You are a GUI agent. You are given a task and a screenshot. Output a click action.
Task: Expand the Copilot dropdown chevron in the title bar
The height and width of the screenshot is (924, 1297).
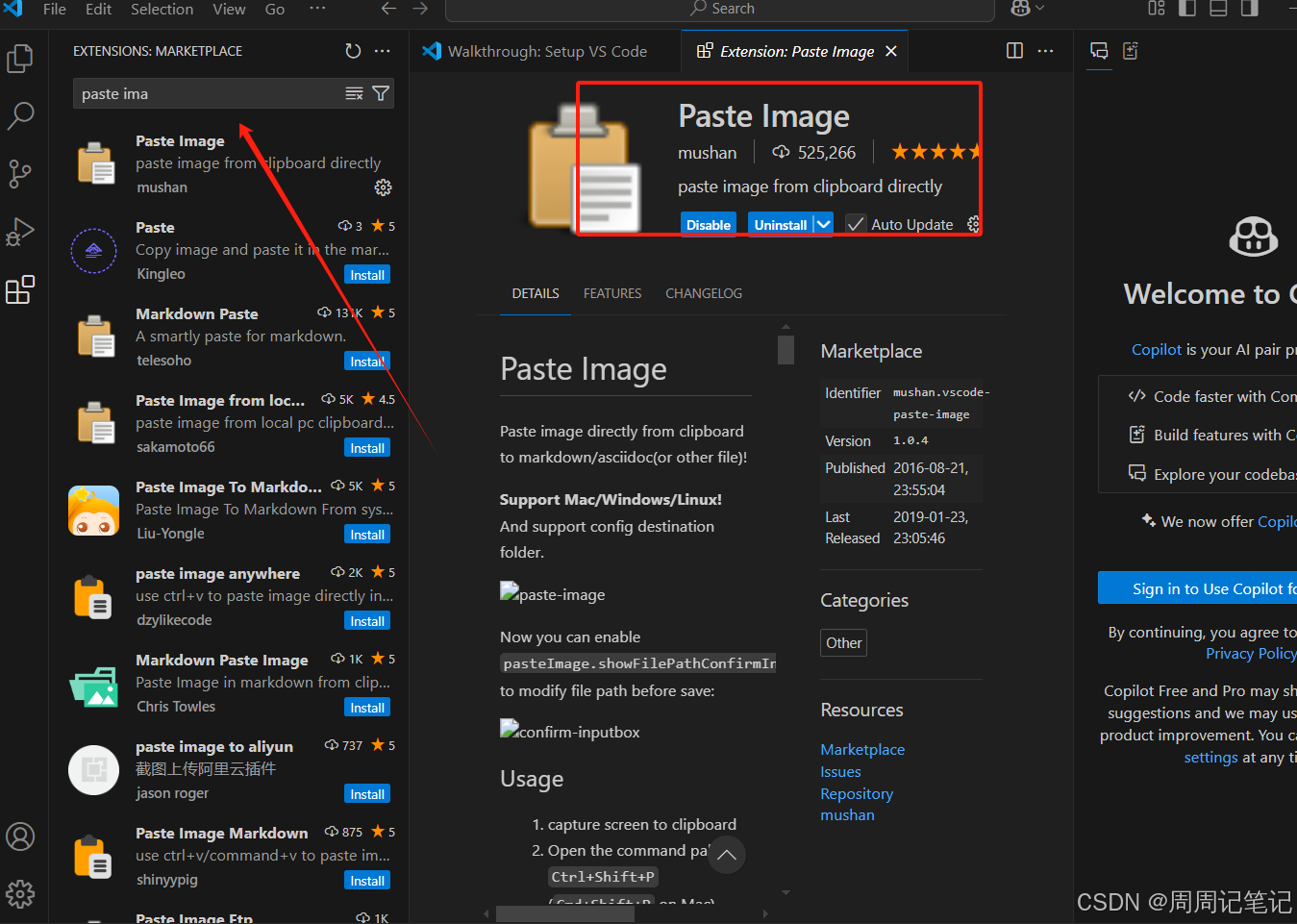coord(1039,9)
